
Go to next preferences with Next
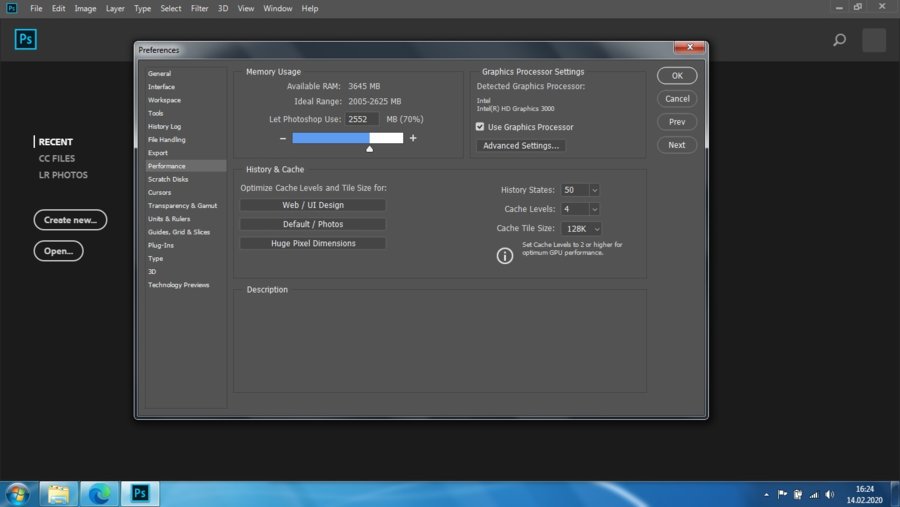pos(677,145)
